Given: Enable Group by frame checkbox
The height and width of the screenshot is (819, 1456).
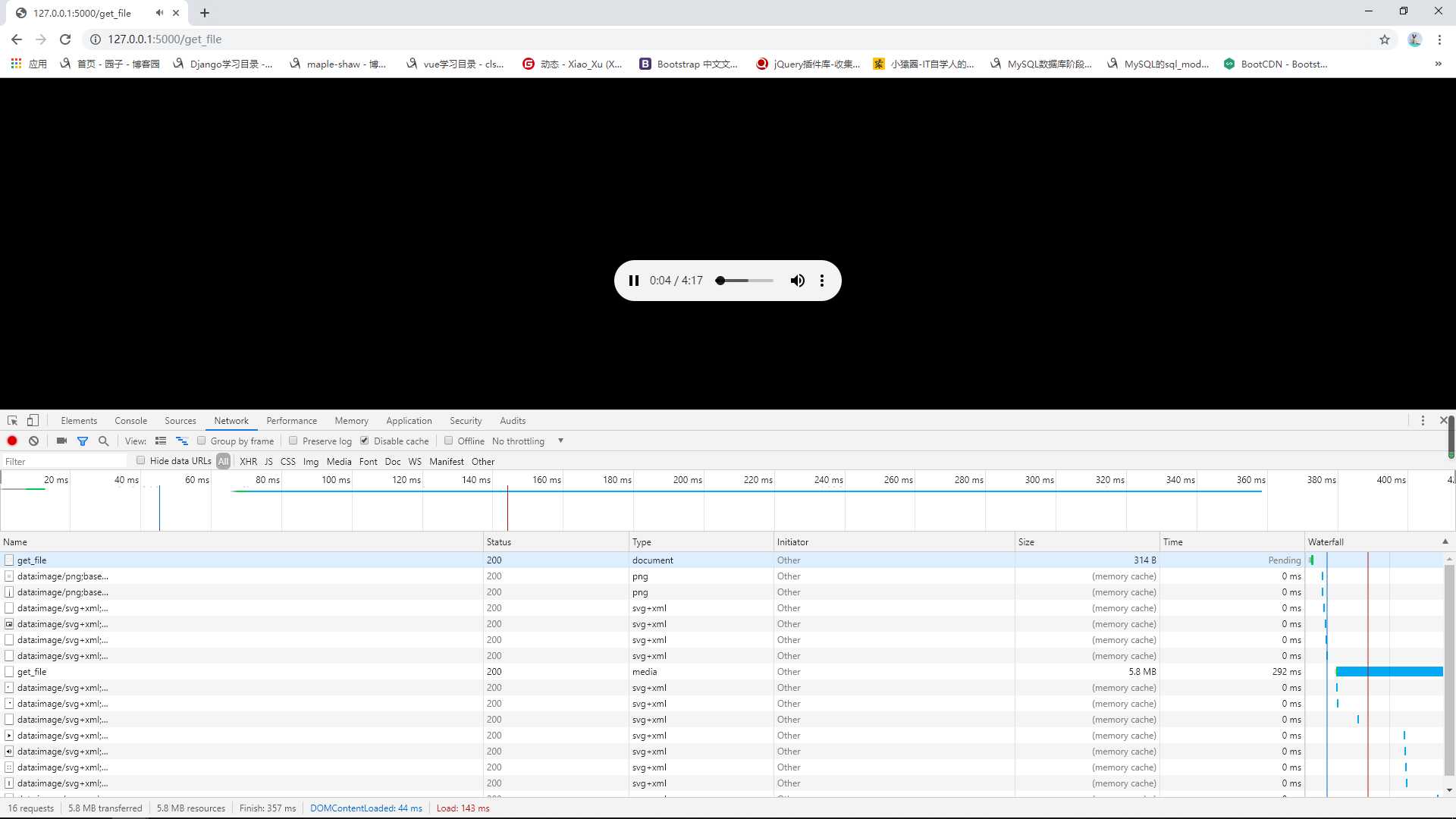Looking at the screenshot, I should (x=202, y=441).
